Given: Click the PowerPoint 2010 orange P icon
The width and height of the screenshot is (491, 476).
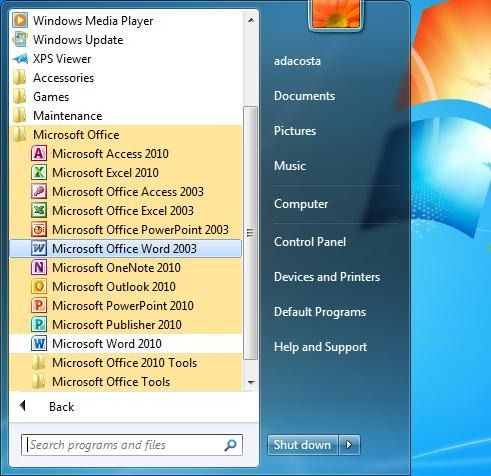Looking at the screenshot, I should 39,306.
